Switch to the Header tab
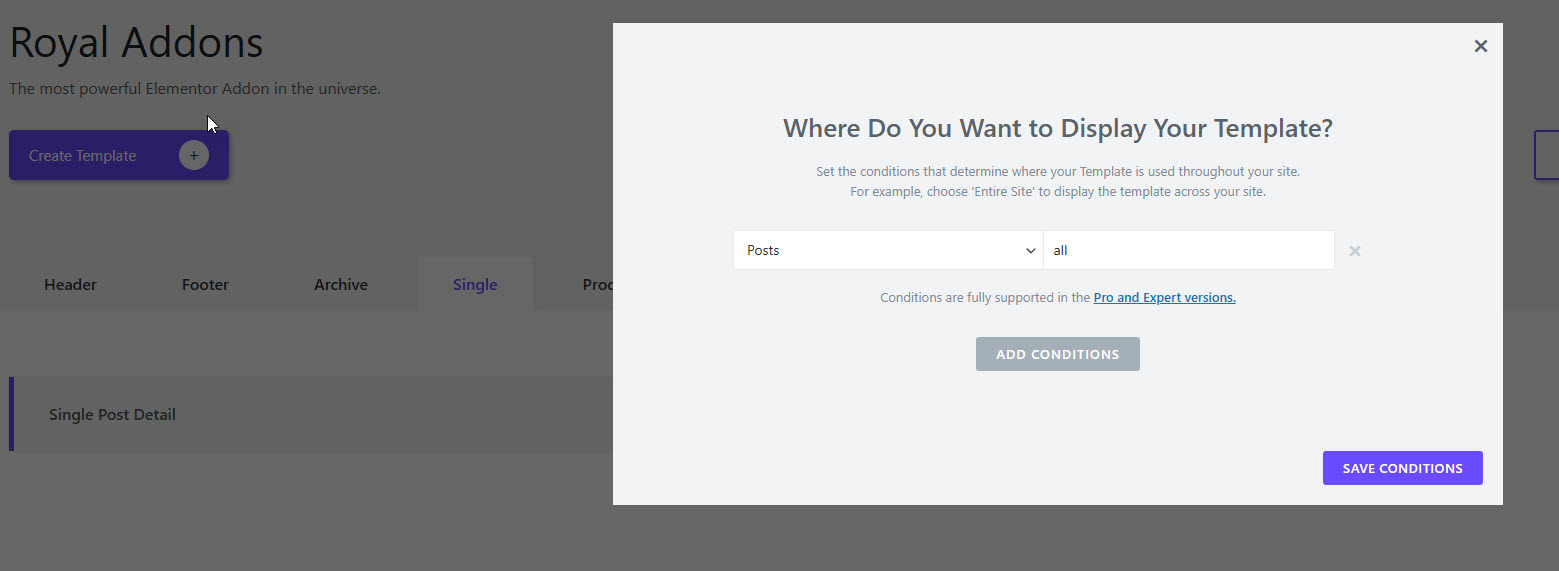This screenshot has width=1559, height=571. [70, 284]
